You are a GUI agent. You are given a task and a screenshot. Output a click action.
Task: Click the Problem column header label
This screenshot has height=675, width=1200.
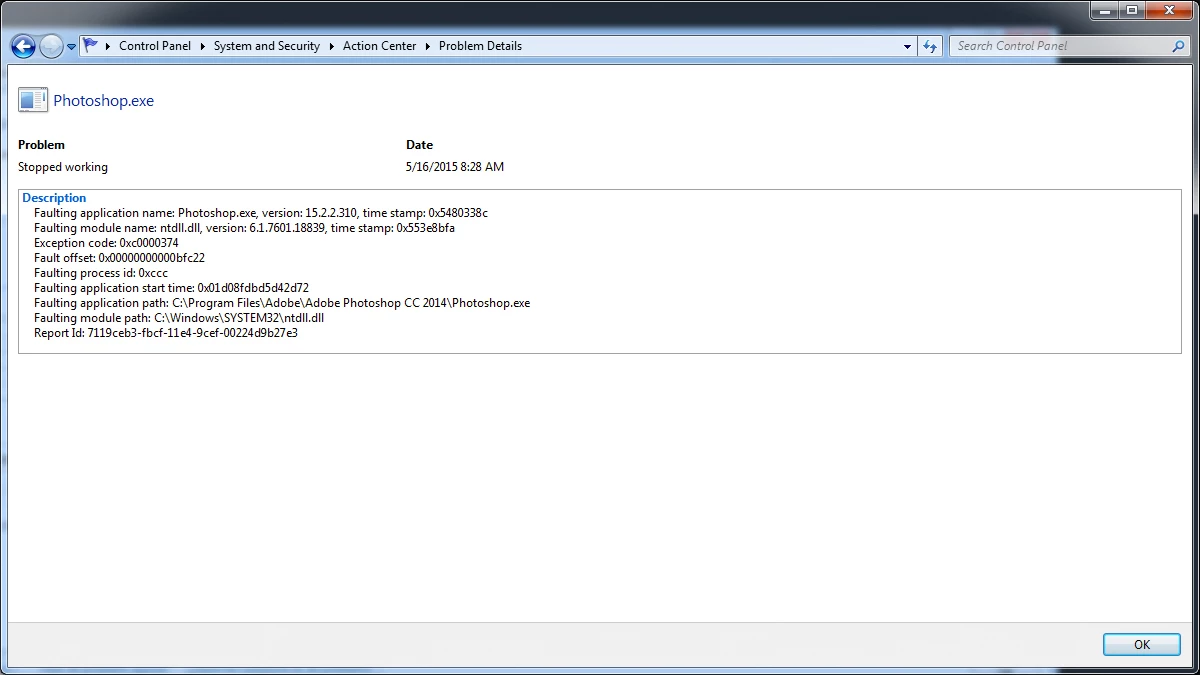[41, 145]
